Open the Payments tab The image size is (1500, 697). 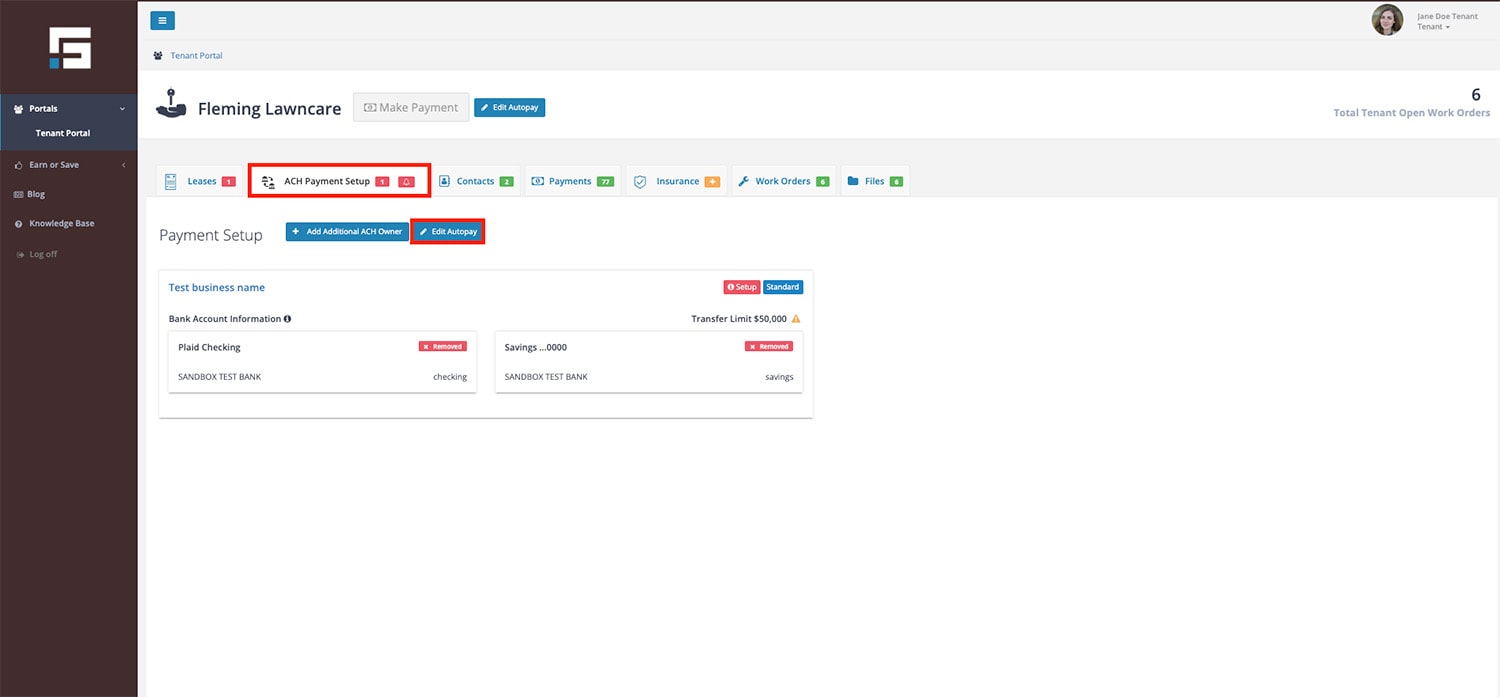(571, 181)
